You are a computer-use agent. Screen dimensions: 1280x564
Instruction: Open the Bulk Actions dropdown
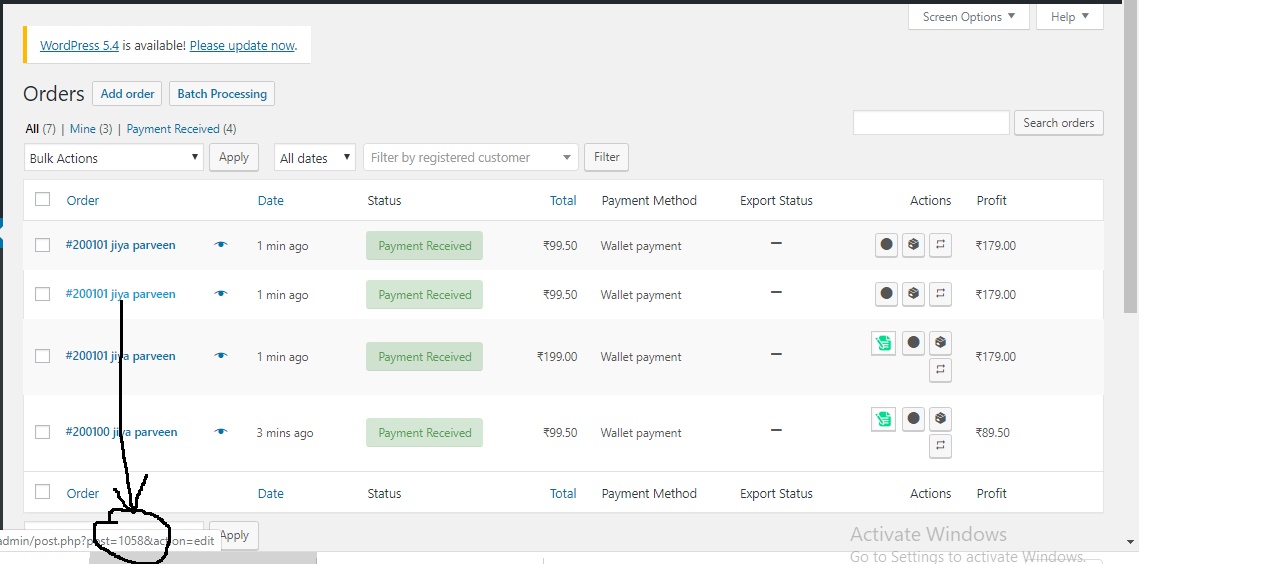click(114, 158)
